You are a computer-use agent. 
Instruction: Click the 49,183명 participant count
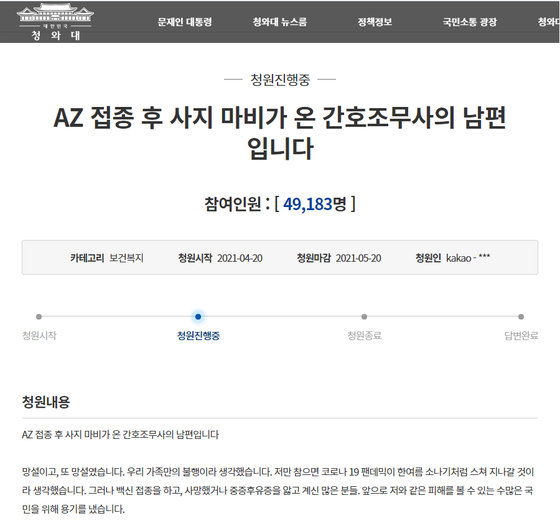(x=315, y=204)
